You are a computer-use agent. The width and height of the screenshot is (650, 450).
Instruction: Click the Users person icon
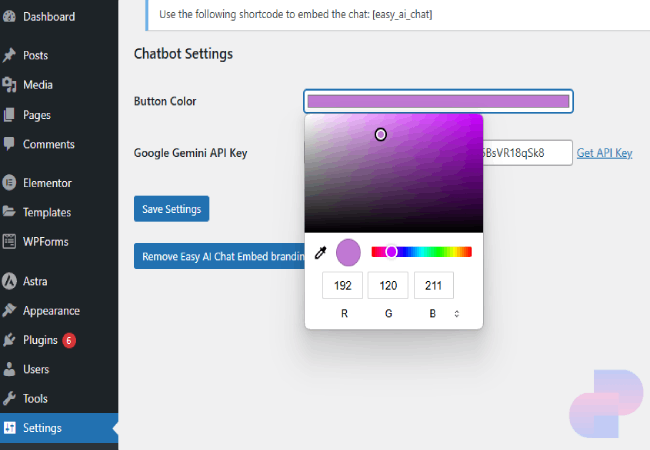click(9, 369)
